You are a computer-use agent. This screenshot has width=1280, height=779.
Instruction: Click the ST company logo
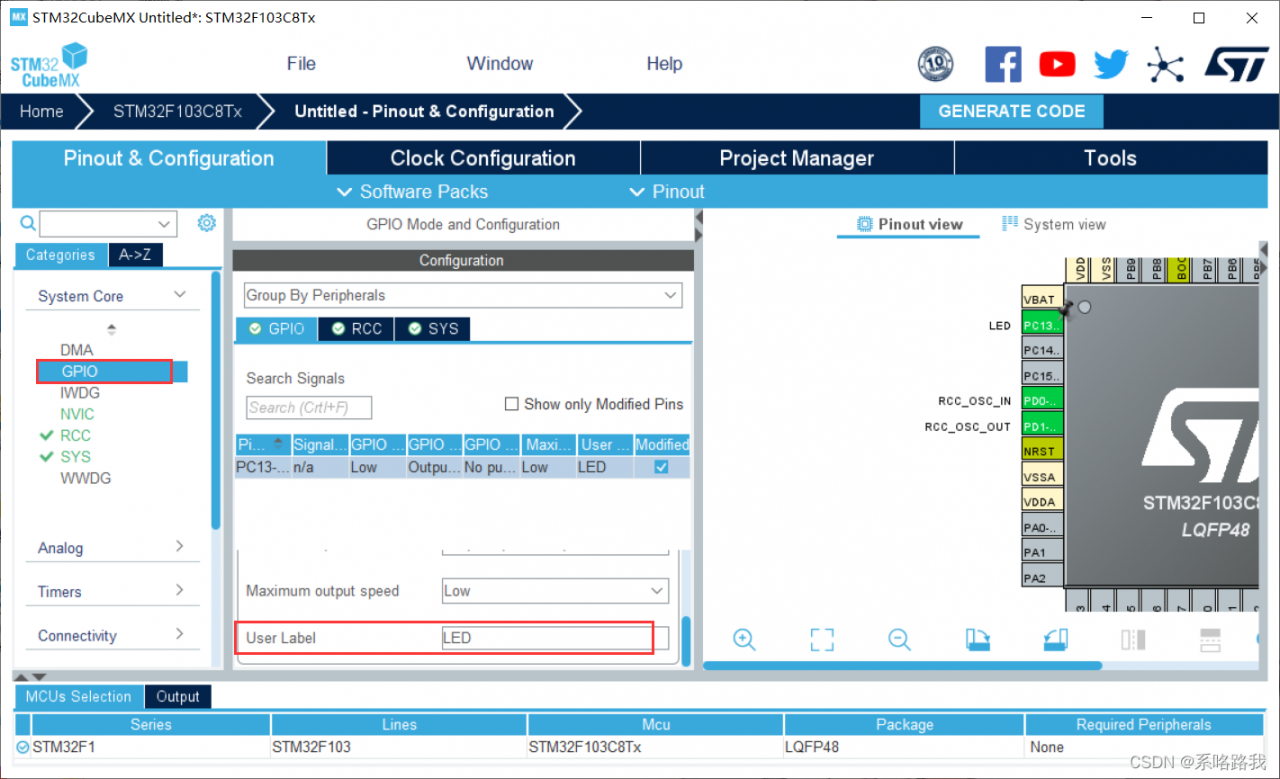tap(1236, 64)
